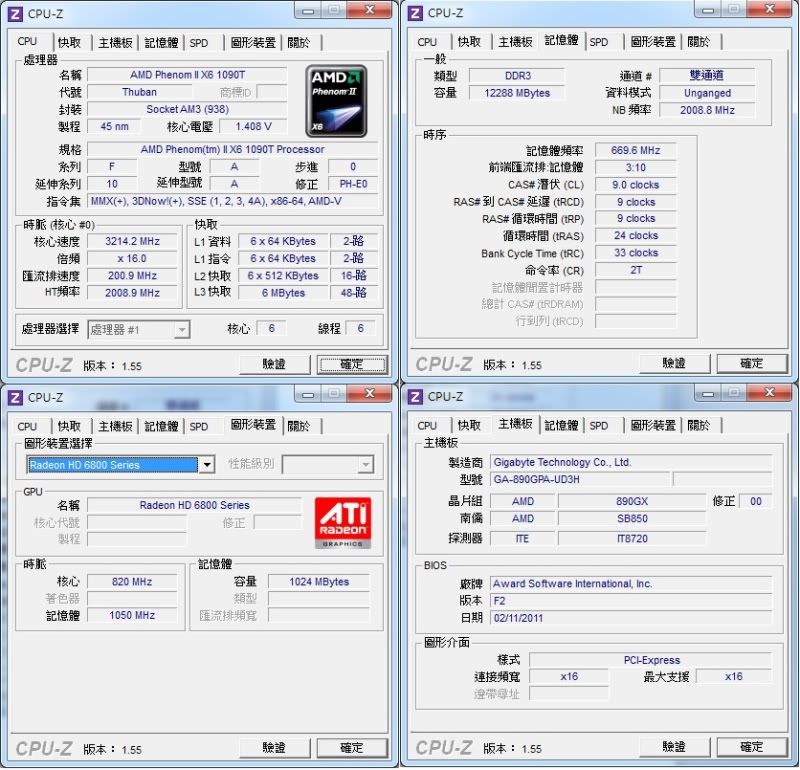
Task: Open the 性能級別 performance level dropdown
Action: pos(365,465)
